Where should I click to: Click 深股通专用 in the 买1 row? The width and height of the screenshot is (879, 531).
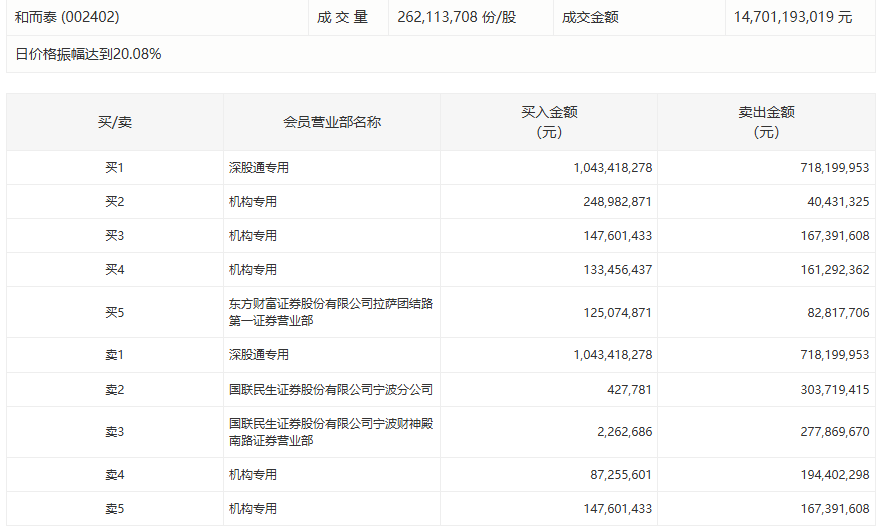(258, 168)
